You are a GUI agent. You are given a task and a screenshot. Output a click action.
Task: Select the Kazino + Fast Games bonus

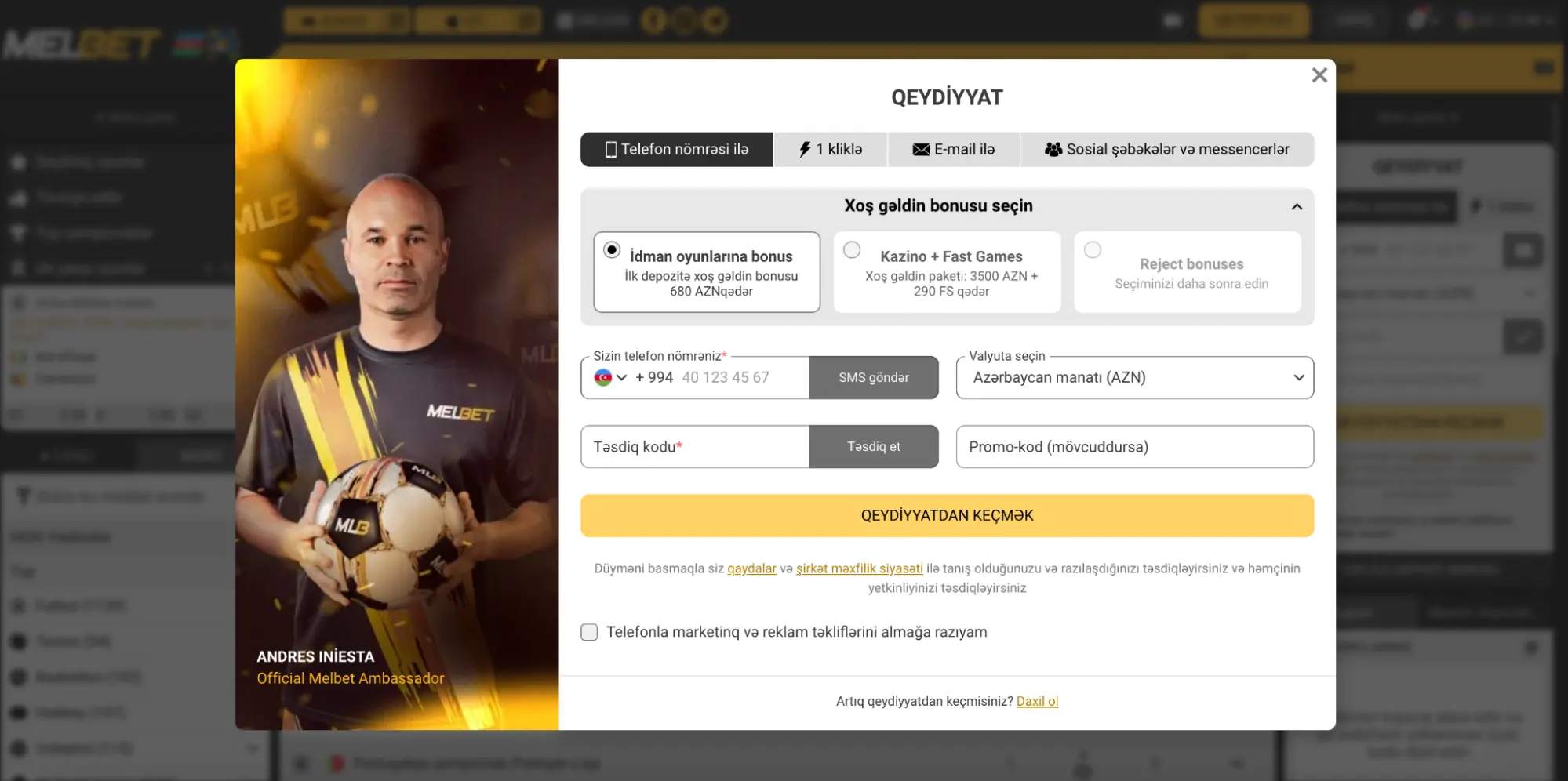947,272
